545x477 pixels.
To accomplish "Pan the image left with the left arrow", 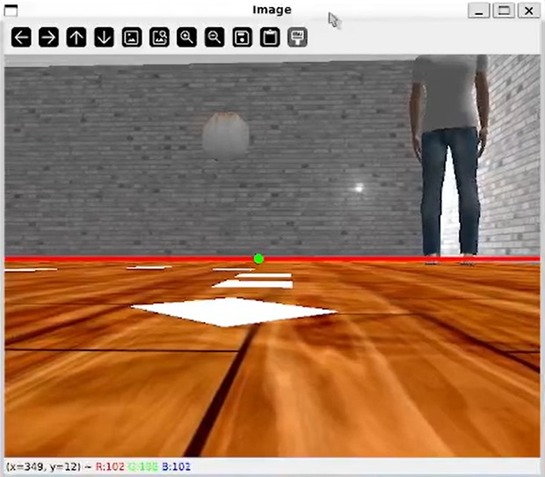I will (21, 37).
